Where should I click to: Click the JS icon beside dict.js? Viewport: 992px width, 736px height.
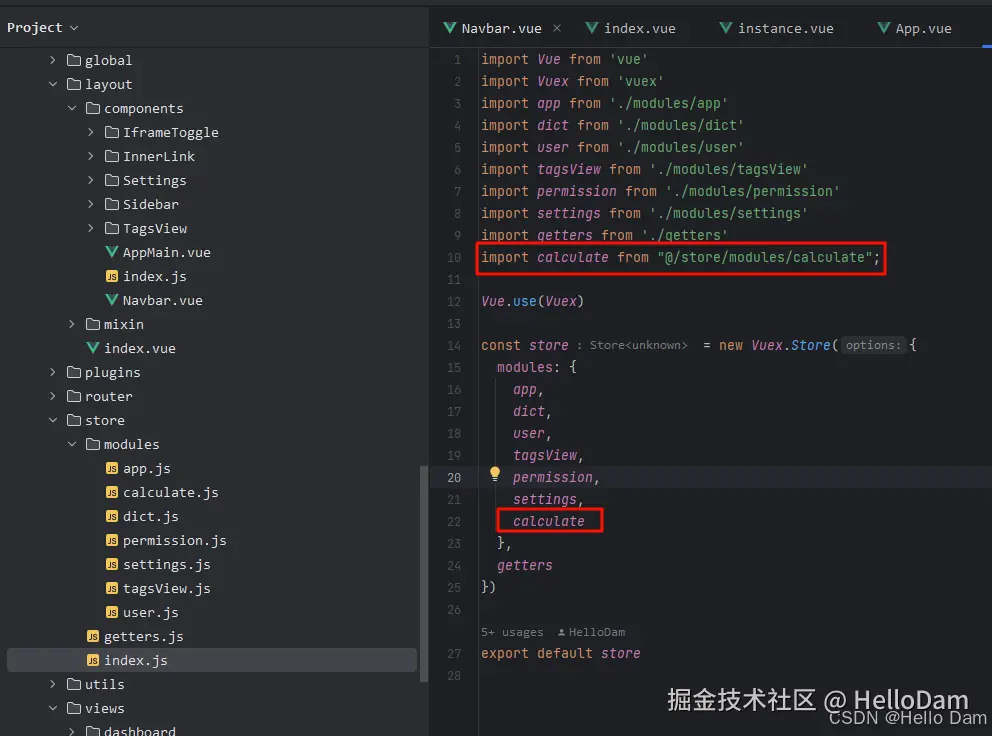tap(112, 516)
